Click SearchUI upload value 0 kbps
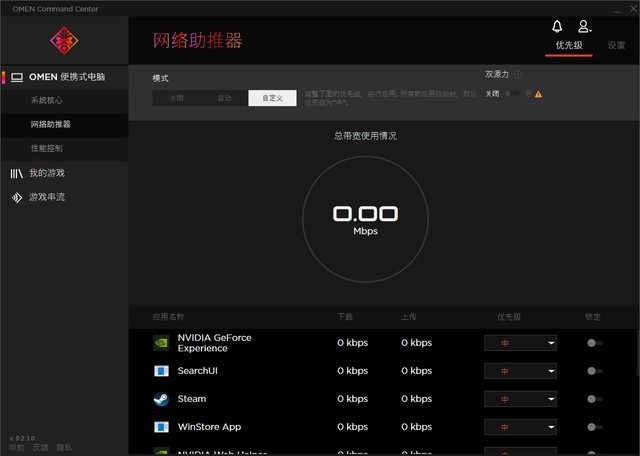 tap(417, 371)
